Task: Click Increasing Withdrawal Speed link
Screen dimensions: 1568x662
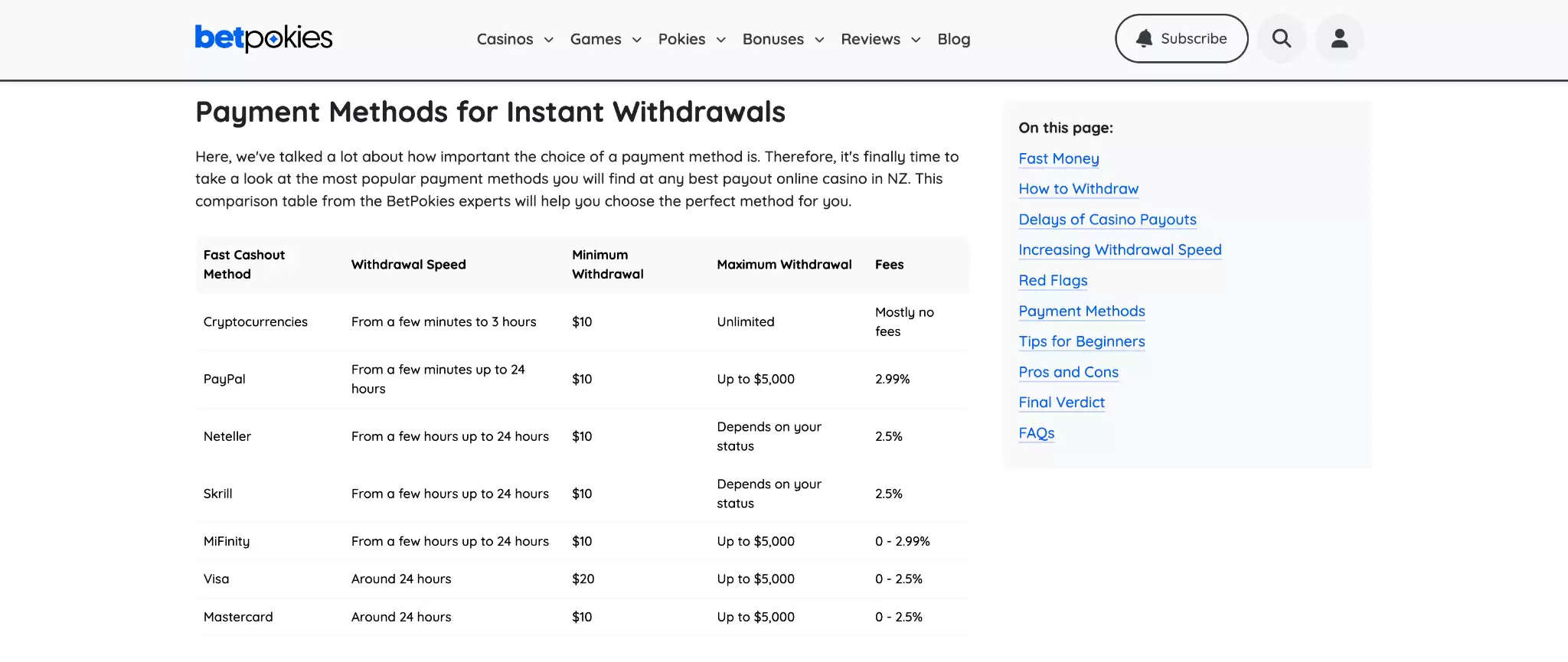Action: tap(1119, 249)
